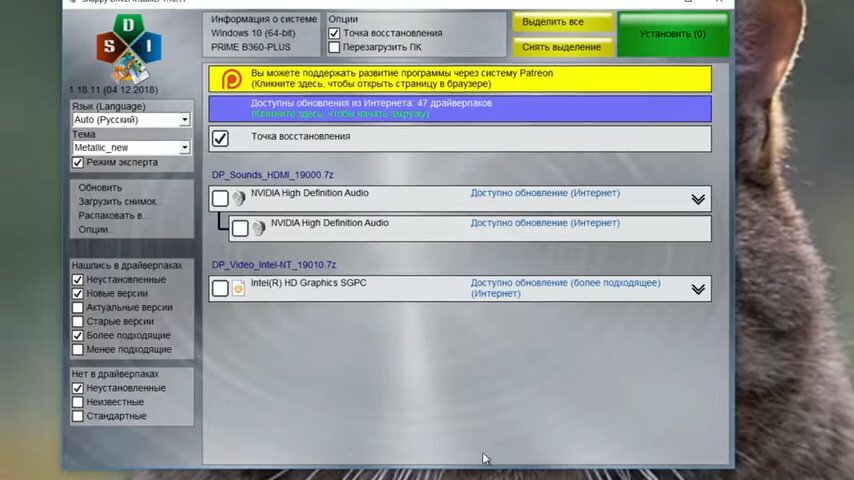Enable 'Стандартные' filter checkbox
The height and width of the screenshot is (480, 854).
click(78, 416)
